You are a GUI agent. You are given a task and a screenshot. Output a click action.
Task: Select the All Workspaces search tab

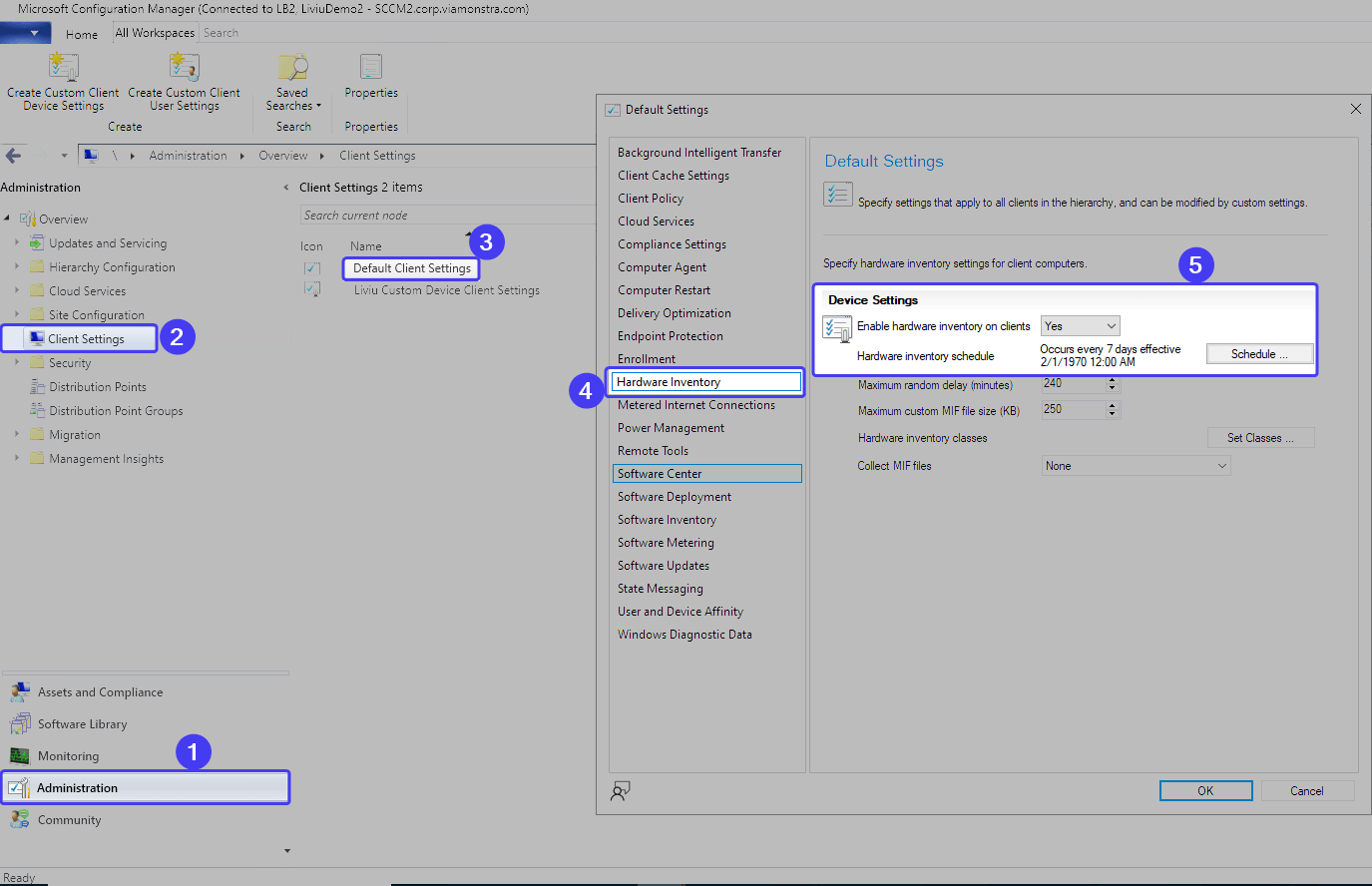coord(155,33)
